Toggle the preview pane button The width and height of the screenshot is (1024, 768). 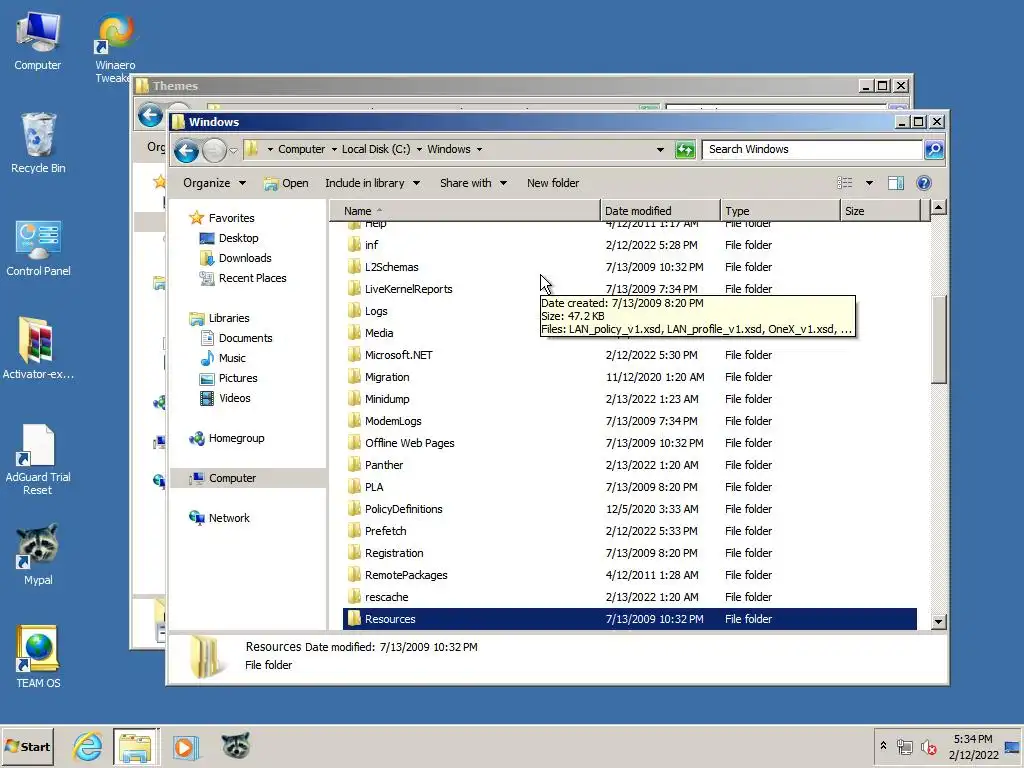[896, 184]
